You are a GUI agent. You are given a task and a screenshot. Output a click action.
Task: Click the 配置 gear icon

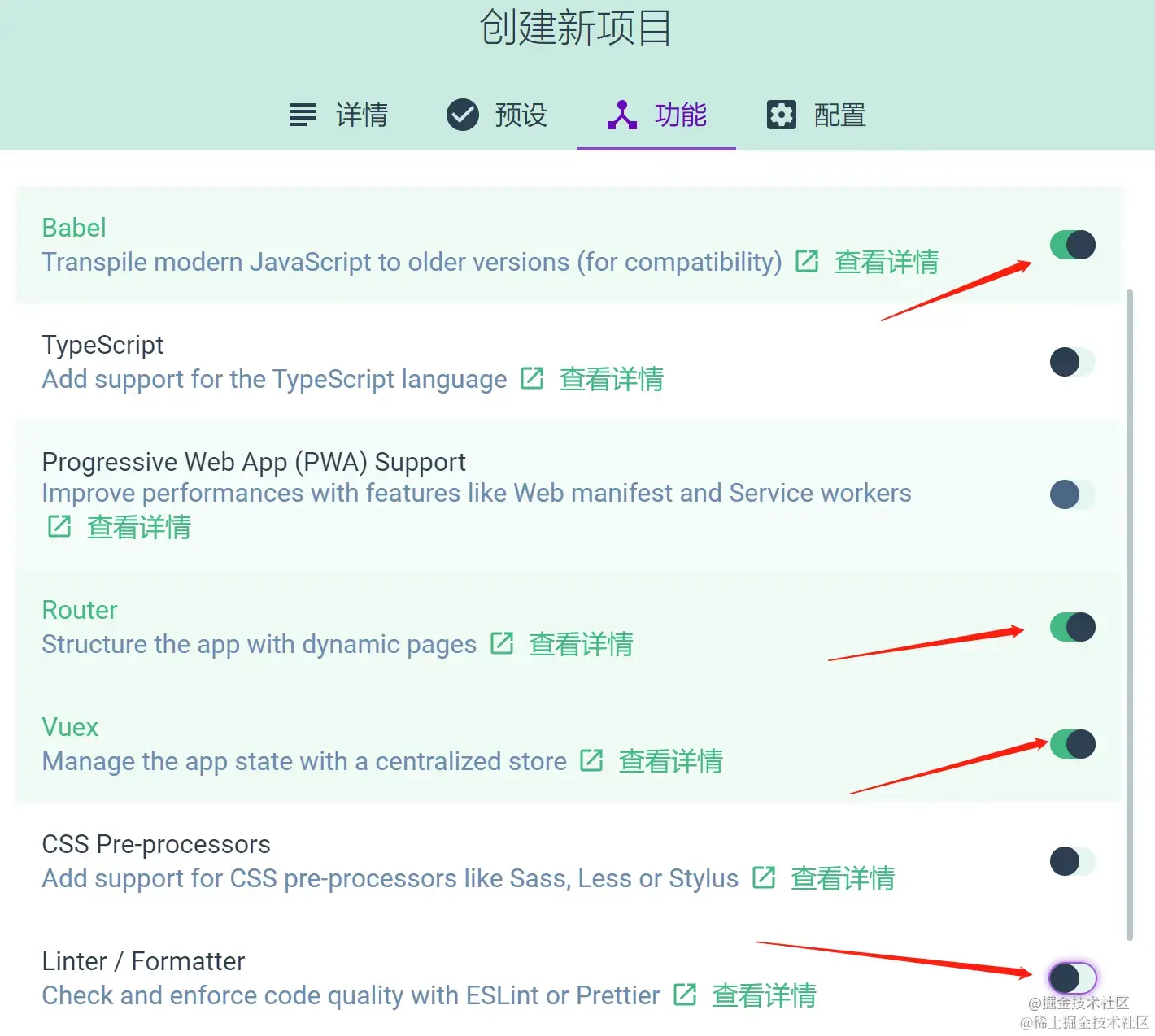point(782,115)
